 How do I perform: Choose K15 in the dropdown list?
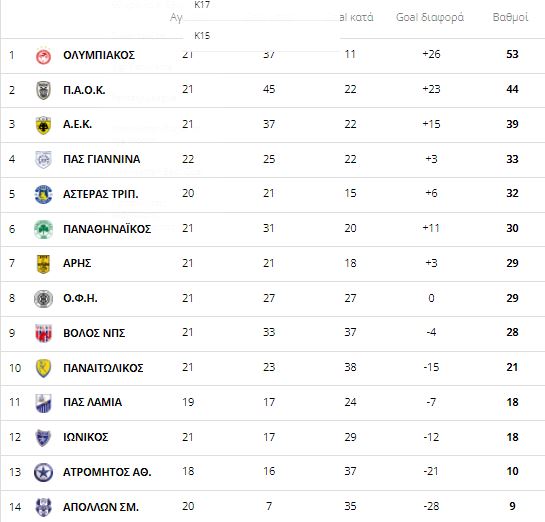click(x=202, y=36)
